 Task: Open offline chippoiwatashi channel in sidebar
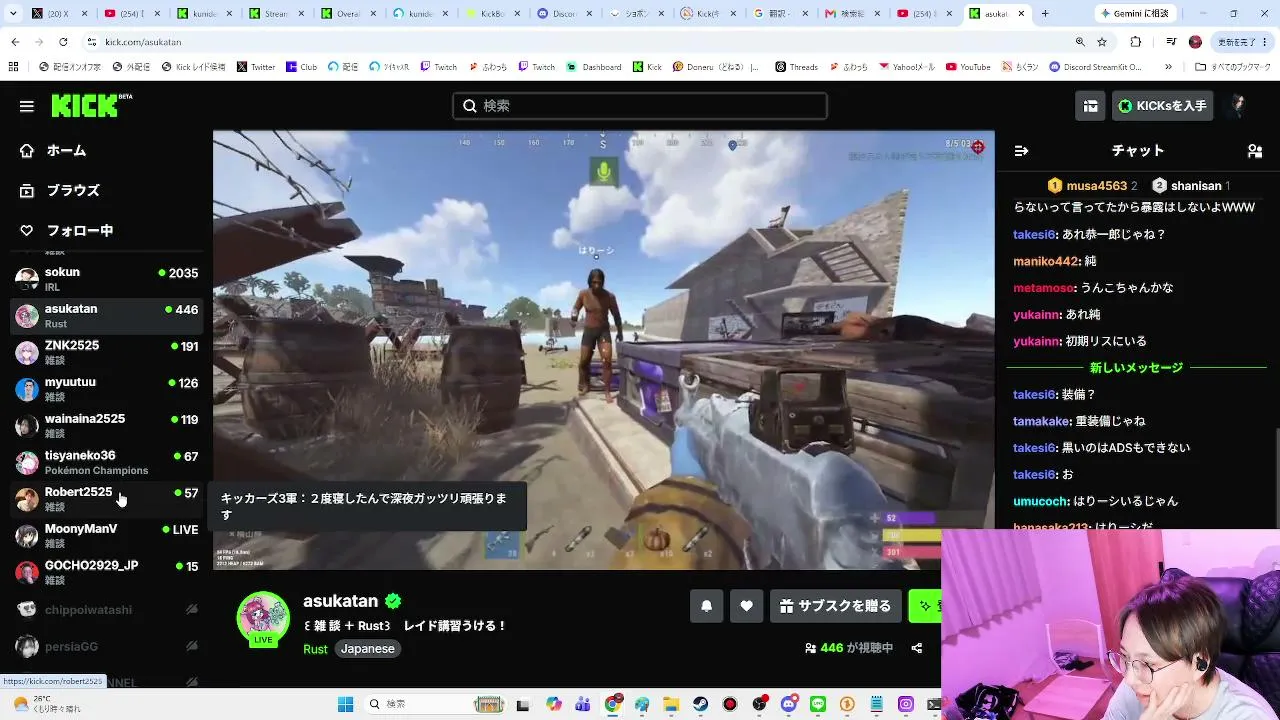point(107,610)
